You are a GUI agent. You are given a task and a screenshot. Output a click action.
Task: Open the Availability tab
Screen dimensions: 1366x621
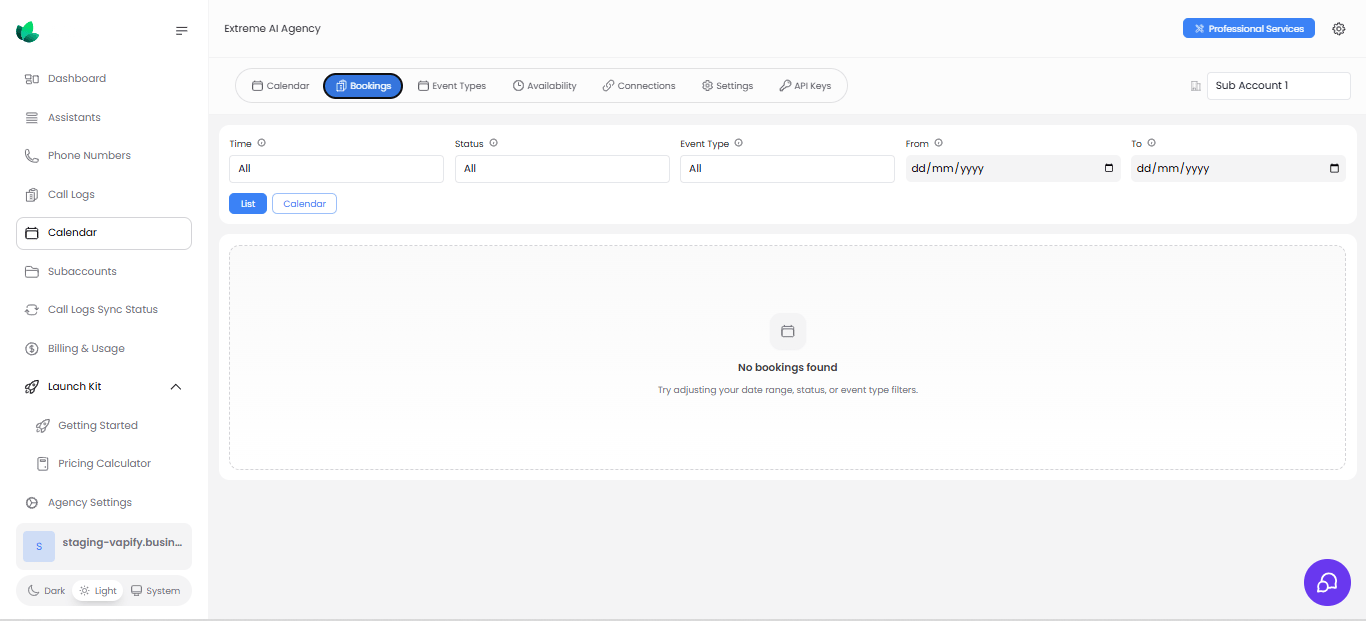pos(545,86)
